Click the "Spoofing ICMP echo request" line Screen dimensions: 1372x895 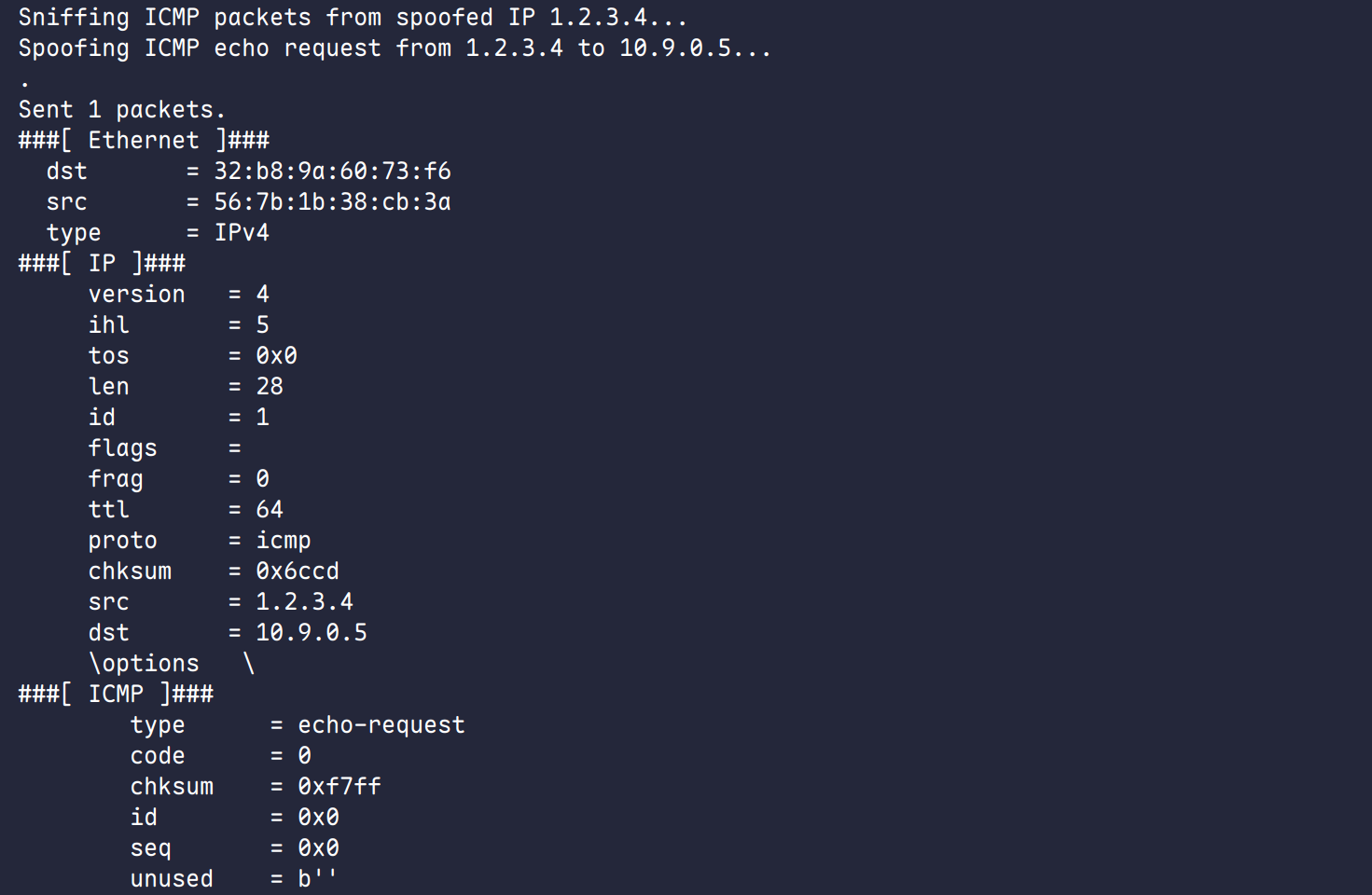[x=395, y=48]
